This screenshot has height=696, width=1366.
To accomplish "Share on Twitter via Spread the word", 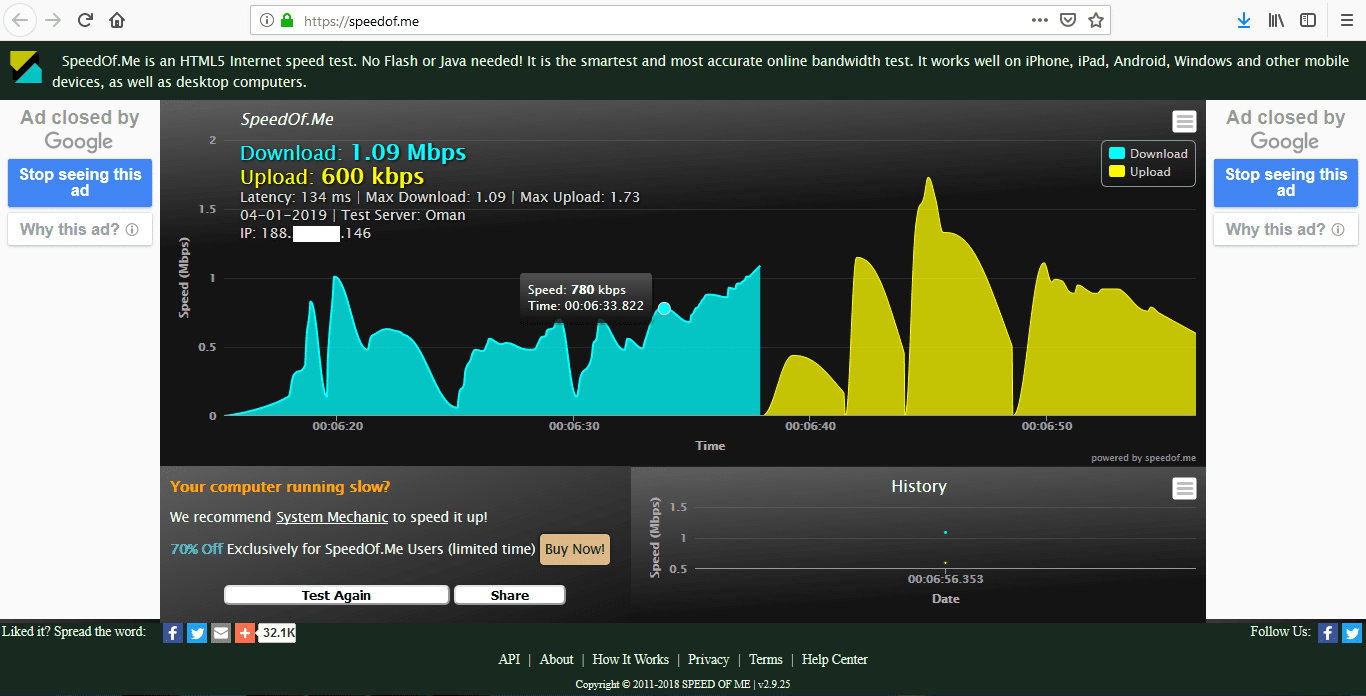I will click(197, 633).
